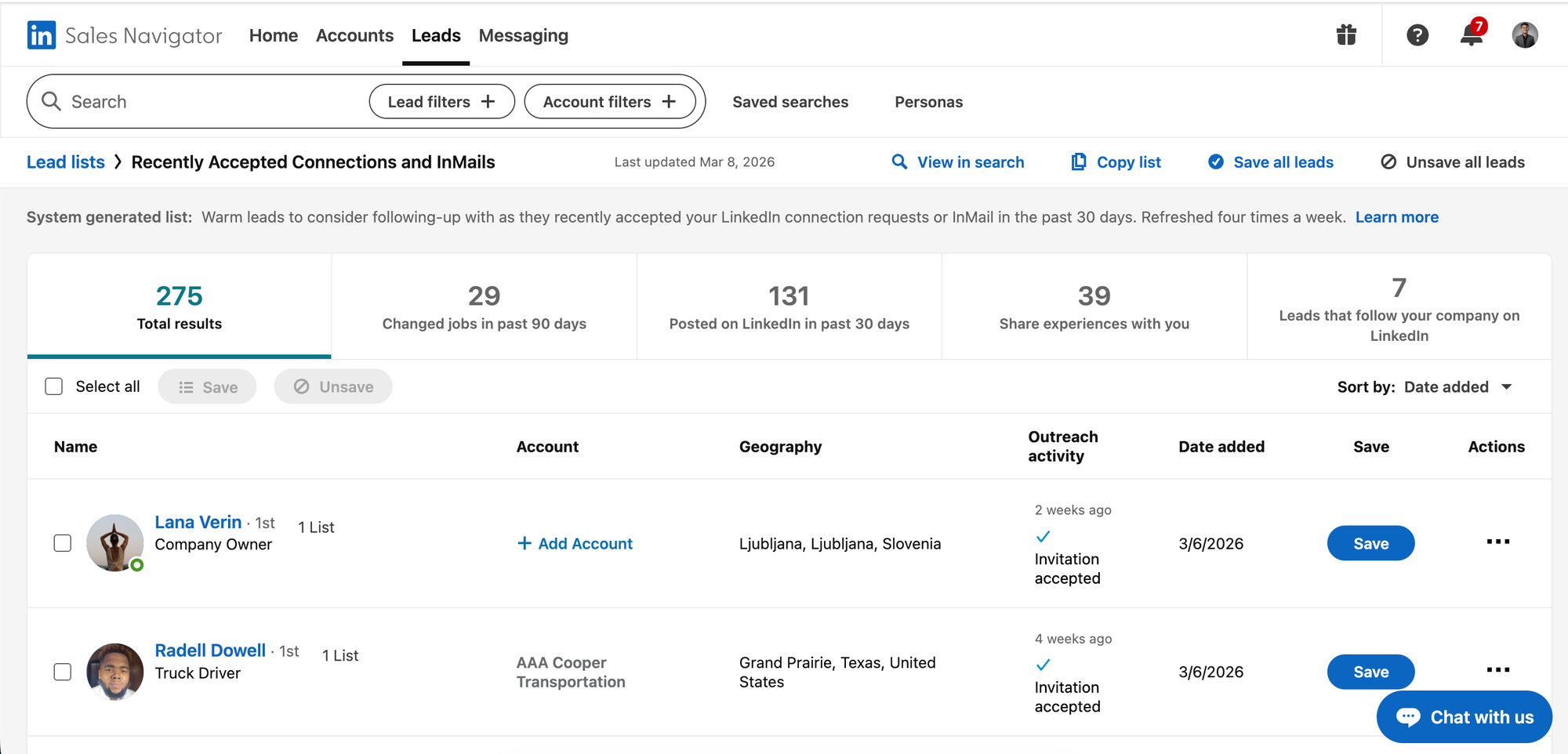Expand the Sort by Date added dropdown
Screen dimensions: 1568x754
click(x=1457, y=386)
